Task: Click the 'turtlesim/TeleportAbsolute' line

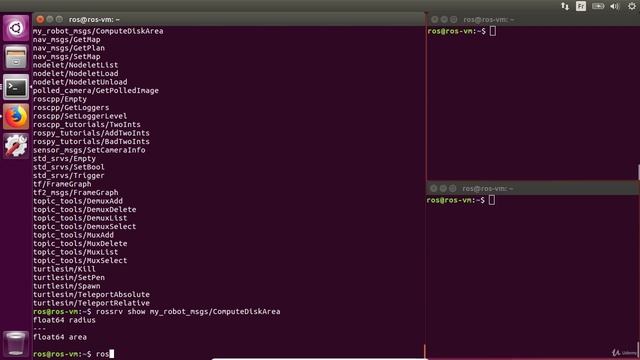Action: [x=91, y=295]
